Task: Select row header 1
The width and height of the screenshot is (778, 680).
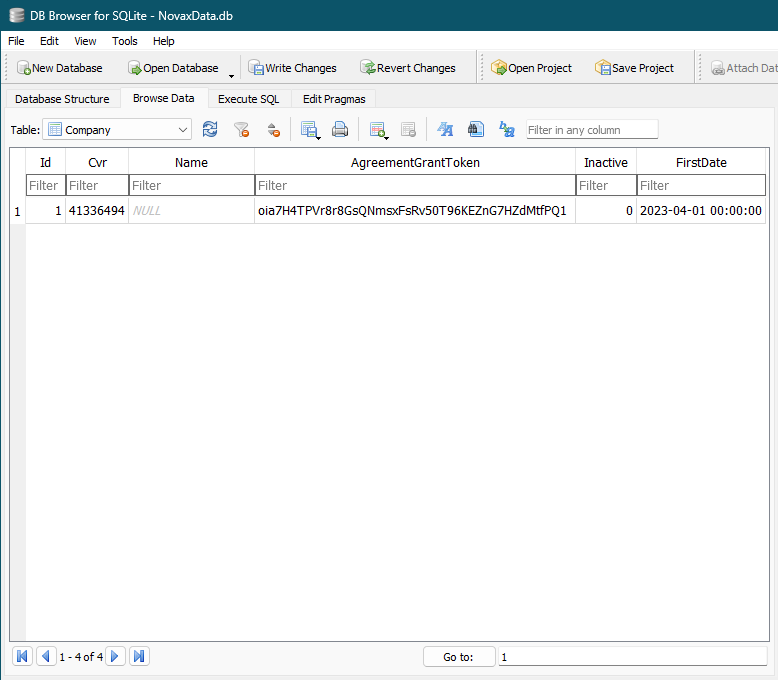Action: 18,211
